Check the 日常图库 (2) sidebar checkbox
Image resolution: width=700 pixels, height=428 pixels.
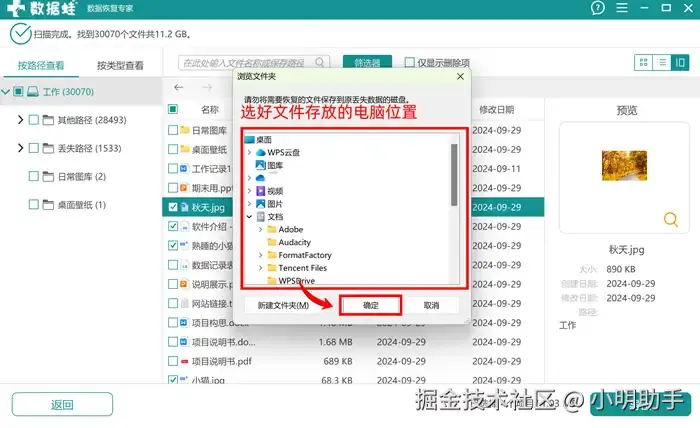pos(33,176)
